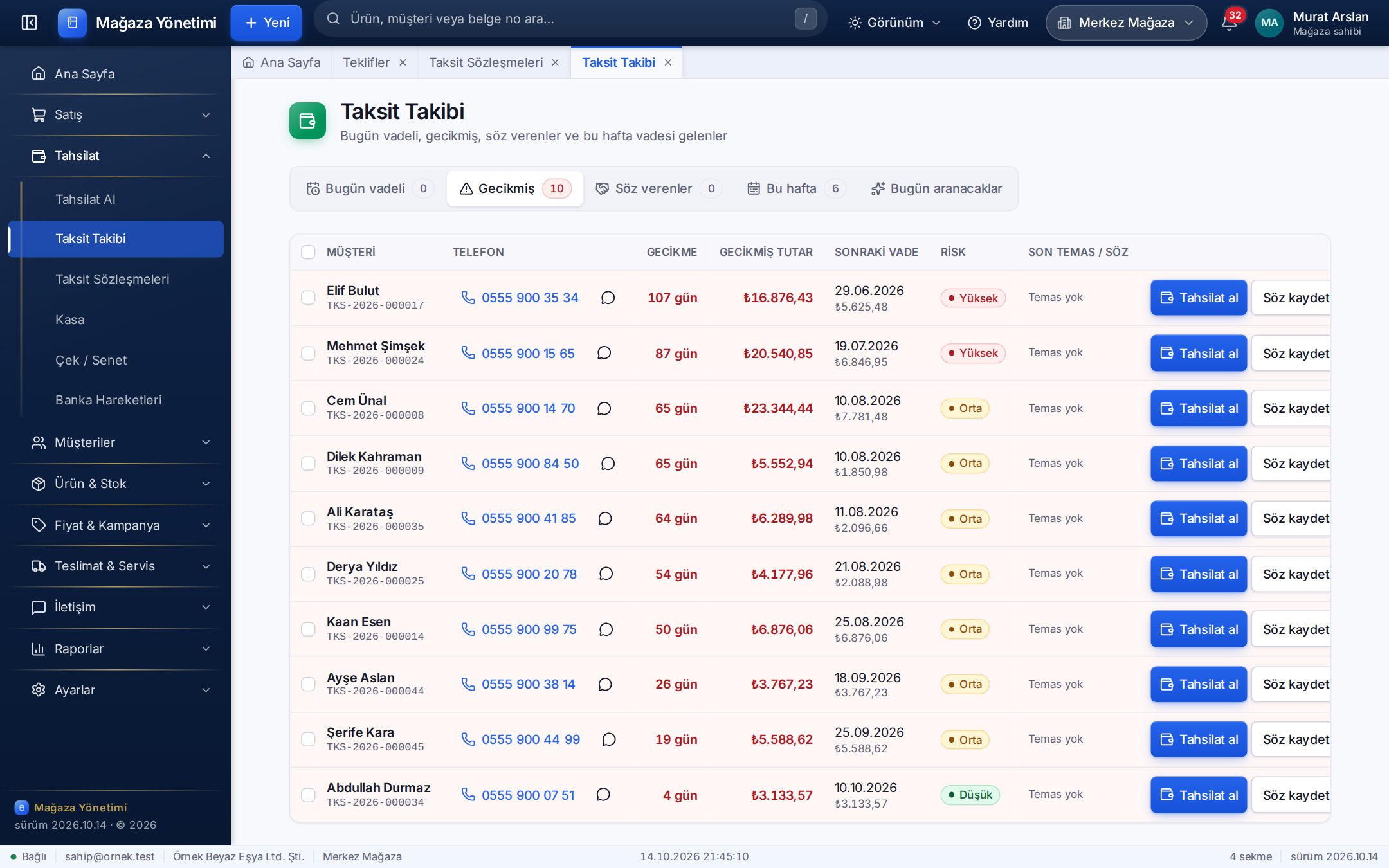Click Söz kaydet for Cem Ünal
Viewport: 1389px width, 868px height.
[1291, 408]
